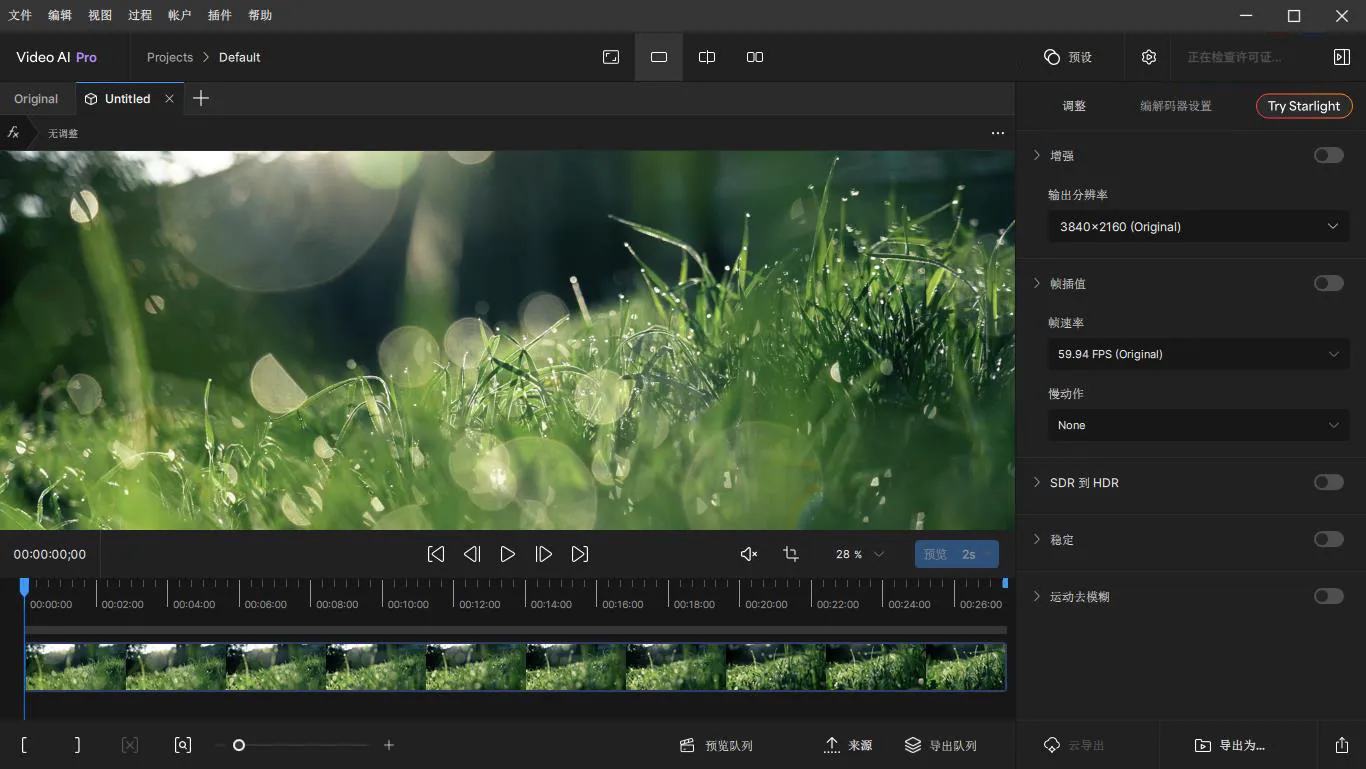Viewport: 1366px width, 769px height.
Task: Click the play button in playback controls
Action: click(x=508, y=554)
